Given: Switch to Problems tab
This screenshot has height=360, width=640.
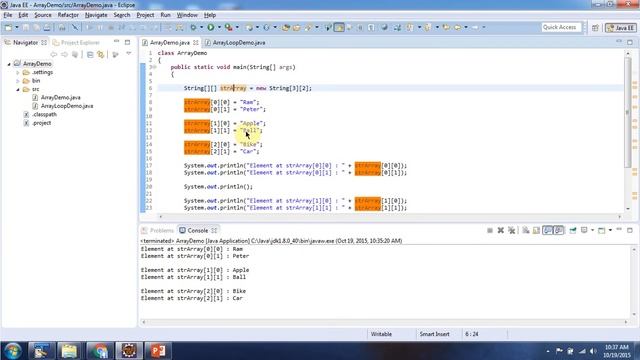Looking at the screenshot, I should 158,231.
